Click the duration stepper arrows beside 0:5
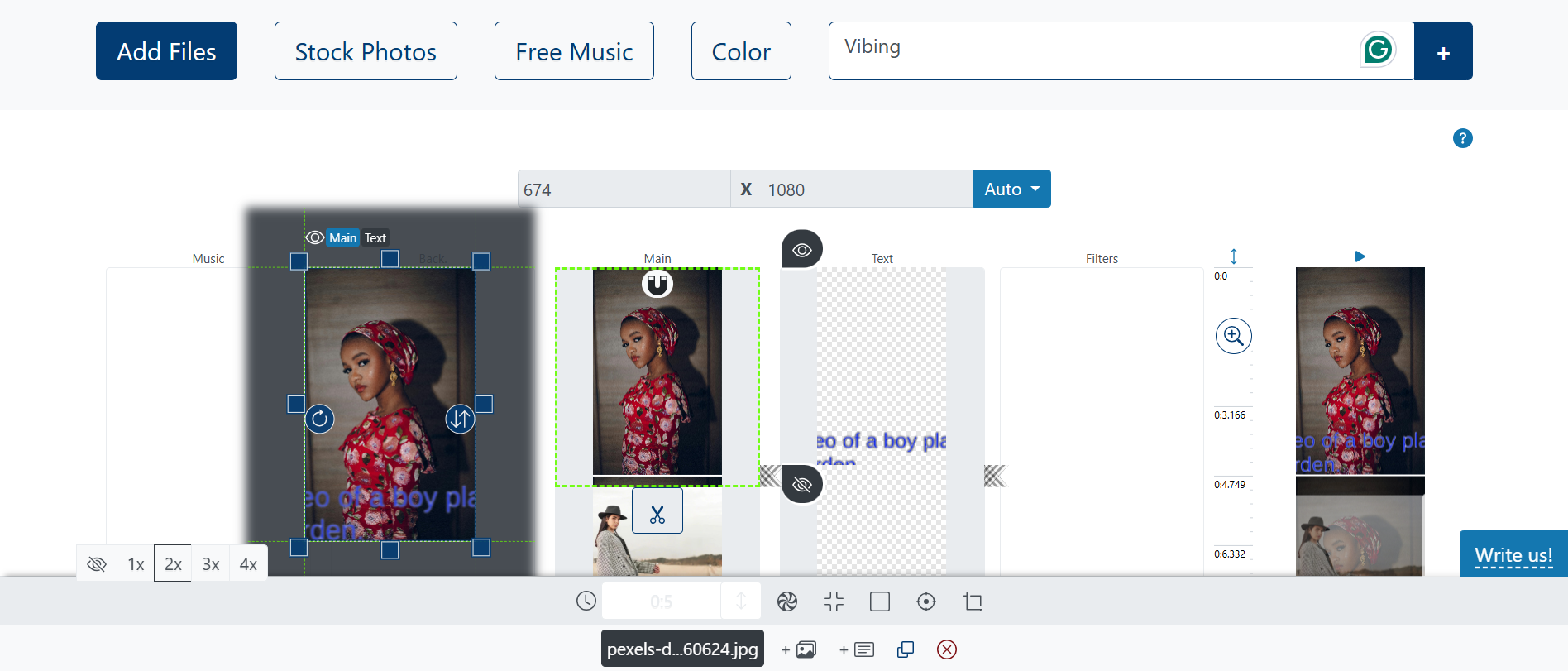The width and height of the screenshot is (1568, 671). tap(741, 602)
